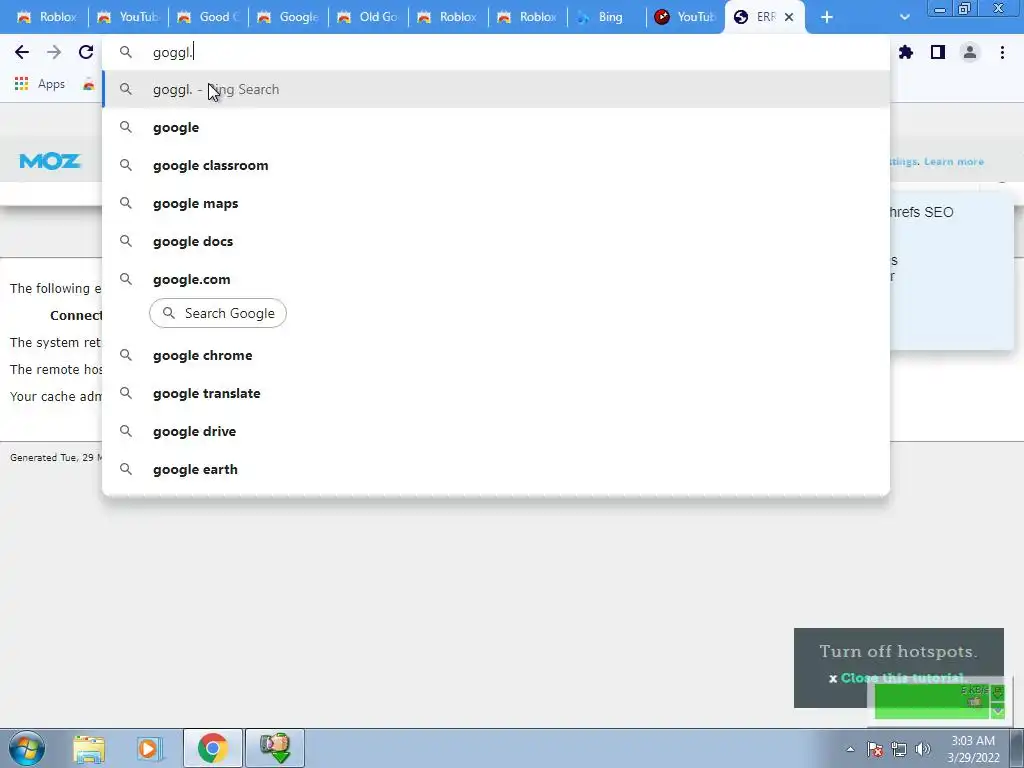This screenshot has width=1024, height=768.
Task: Switch to the Good G tab
Action: click(208, 17)
